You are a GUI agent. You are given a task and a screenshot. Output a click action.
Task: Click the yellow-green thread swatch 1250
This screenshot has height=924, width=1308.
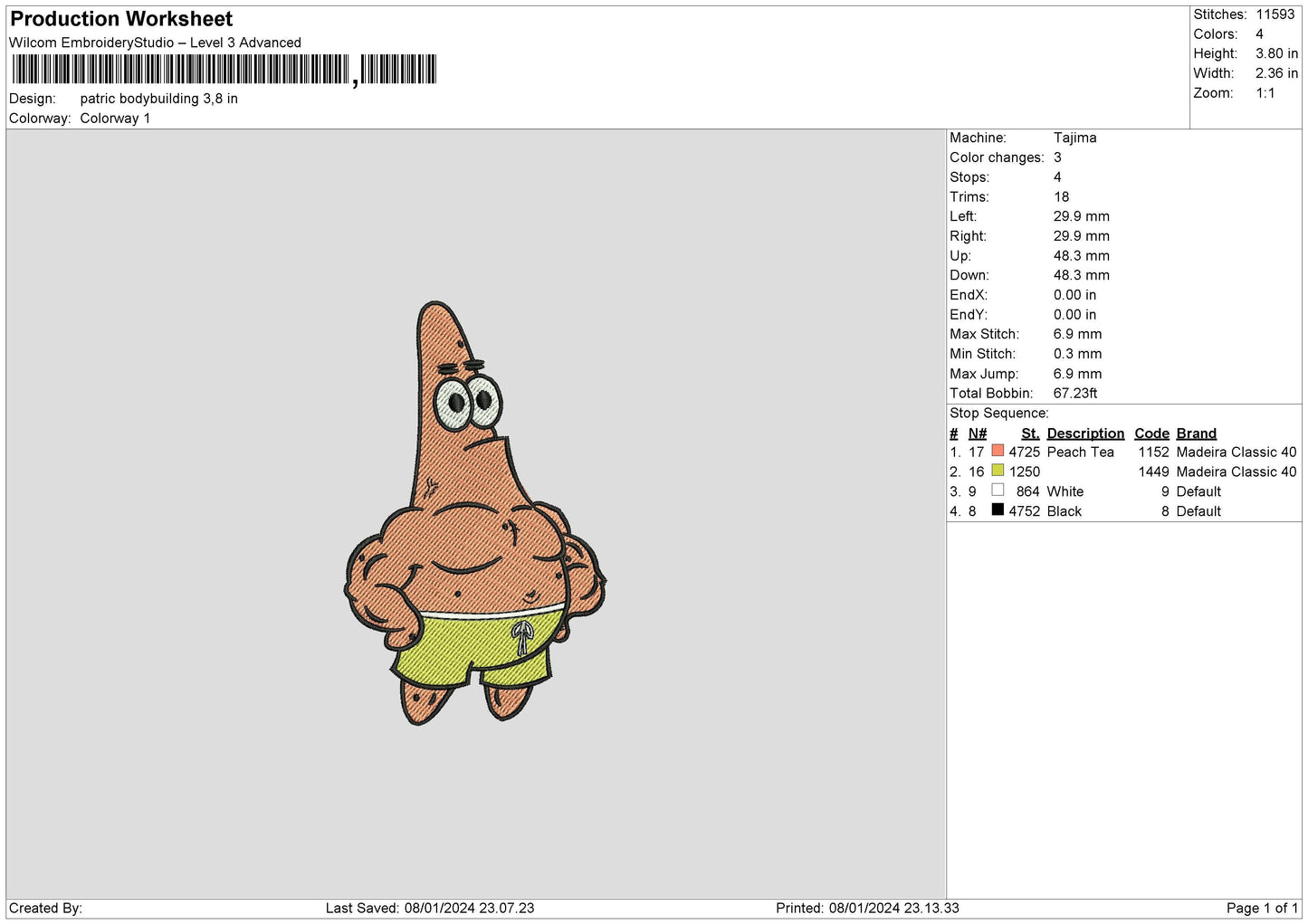[x=998, y=471]
